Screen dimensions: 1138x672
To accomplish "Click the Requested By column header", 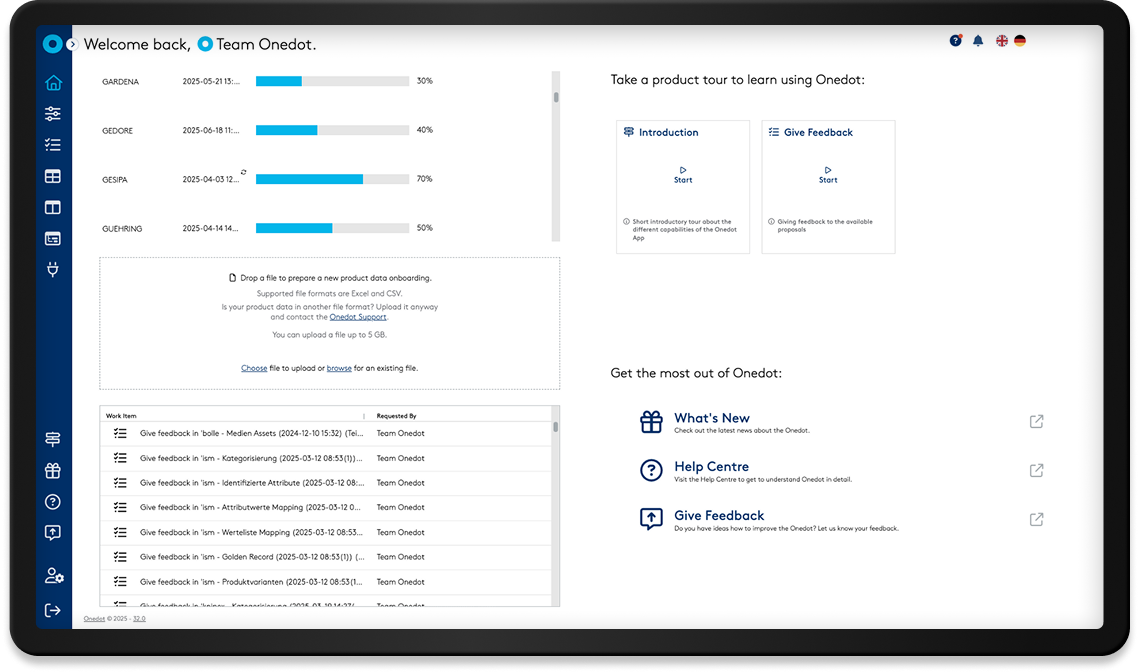I will click(x=396, y=416).
